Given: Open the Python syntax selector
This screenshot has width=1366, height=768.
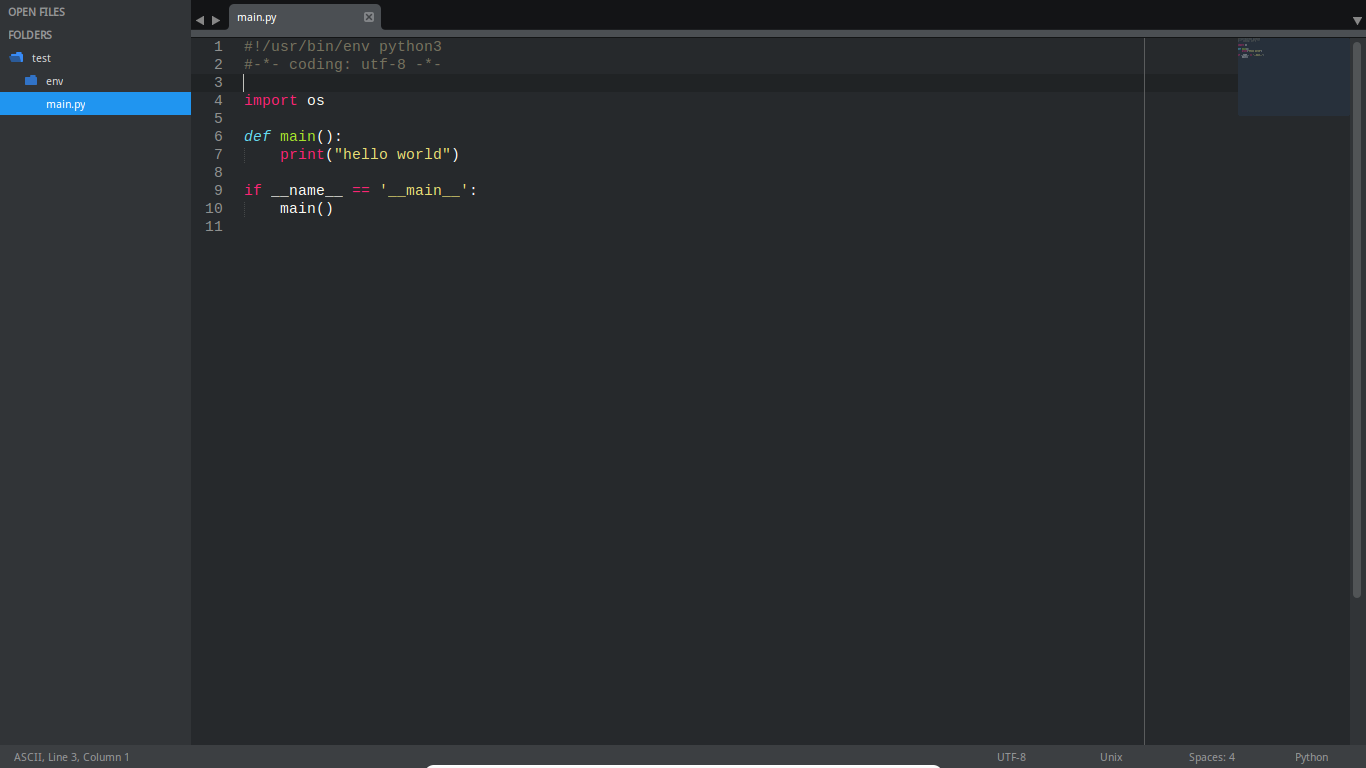Looking at the screenshot, I should (x=1312, y=757).
